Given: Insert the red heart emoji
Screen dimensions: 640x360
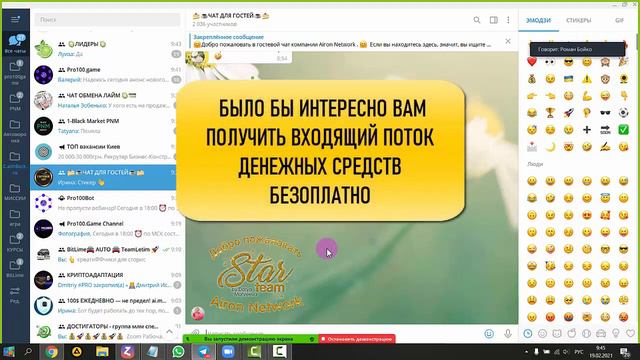Looking at the screenshot, I should (531, 62).
